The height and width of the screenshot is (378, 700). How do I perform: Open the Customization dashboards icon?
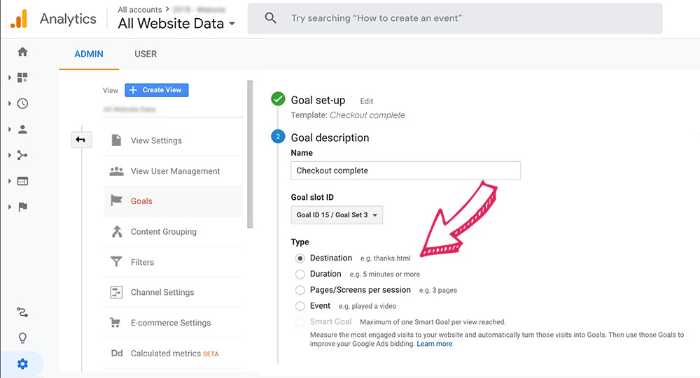tap(22, 78)
